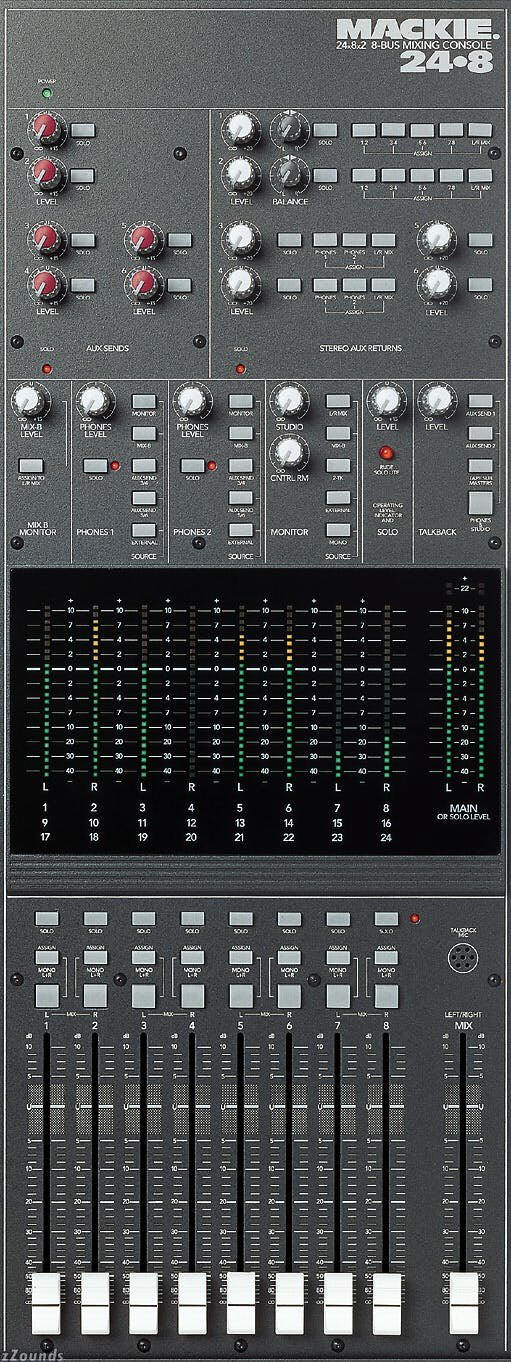Solo submaster 4 above its fader

191,917
